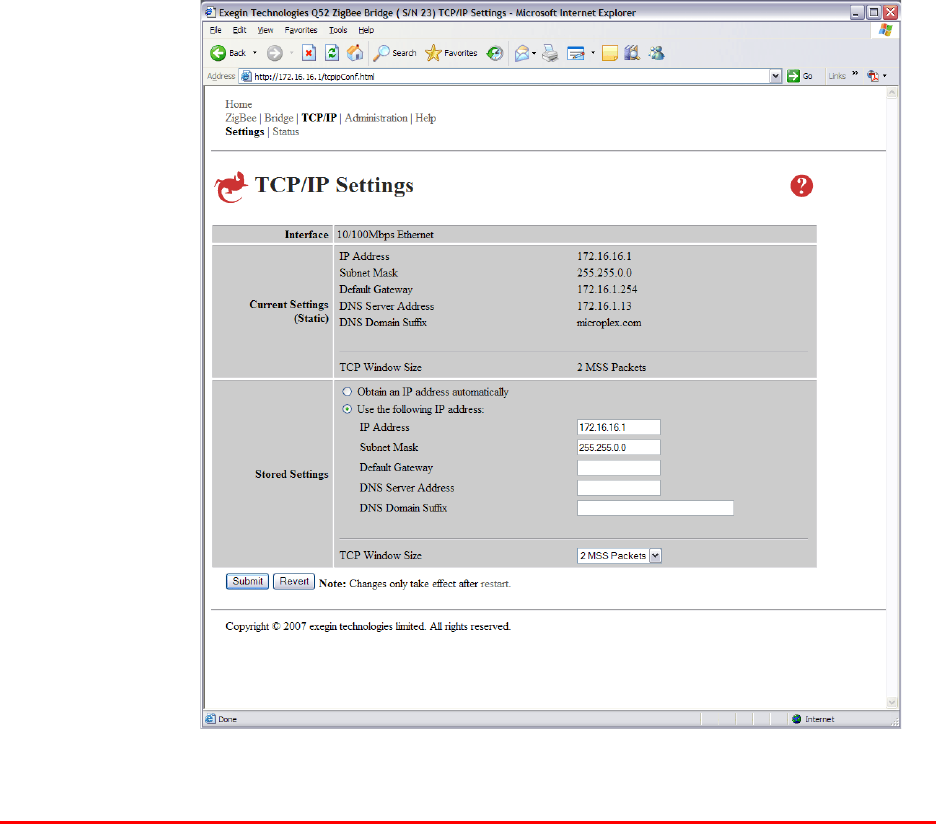Image resolution: width=936 pixels, height=828 pixels.
Task: Click the empty DNS Server Address field
Action: (618, 488)
